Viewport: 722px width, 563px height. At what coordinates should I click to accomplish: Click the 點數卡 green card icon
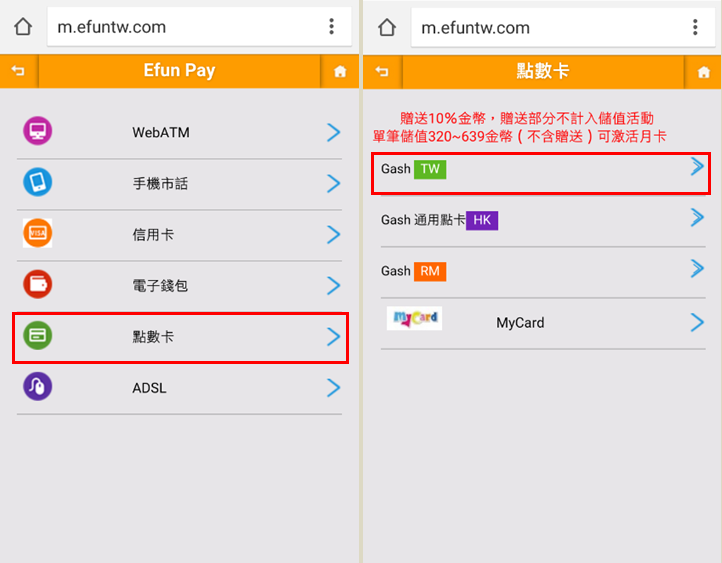37,336
